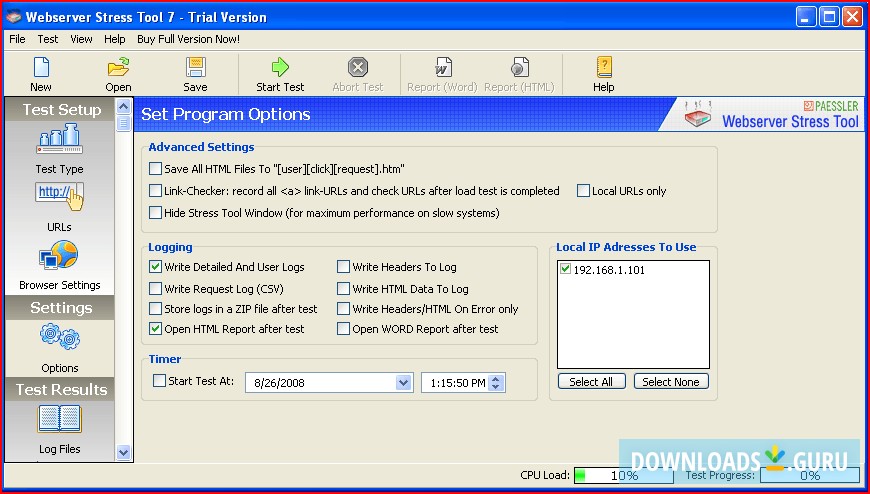Open the Test menu
870x494 pixels.
pyautogui.click(x=48, y=39)
